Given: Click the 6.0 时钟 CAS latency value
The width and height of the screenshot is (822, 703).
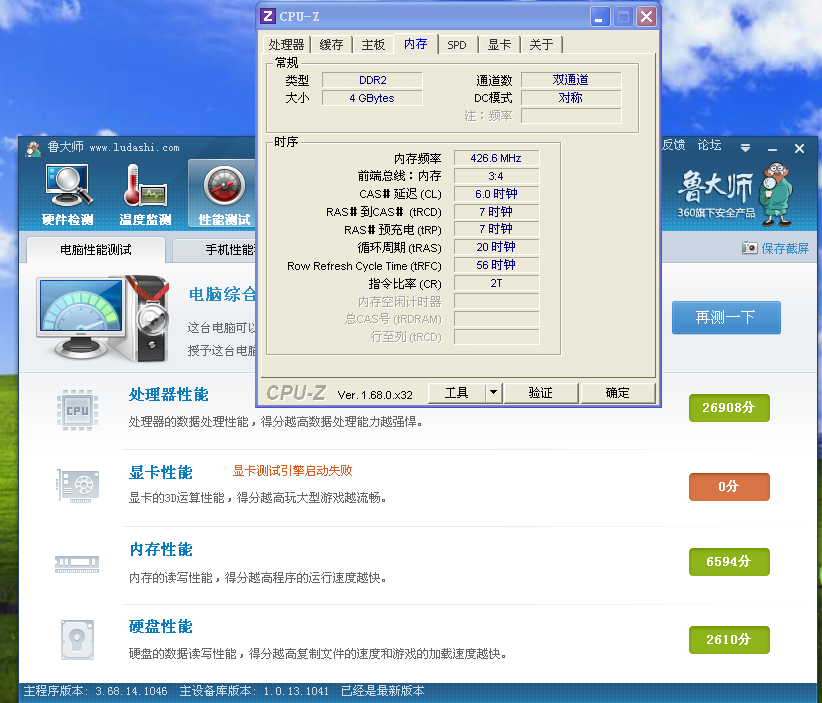Looking at the screenshot, I should (x=496, y=194).
